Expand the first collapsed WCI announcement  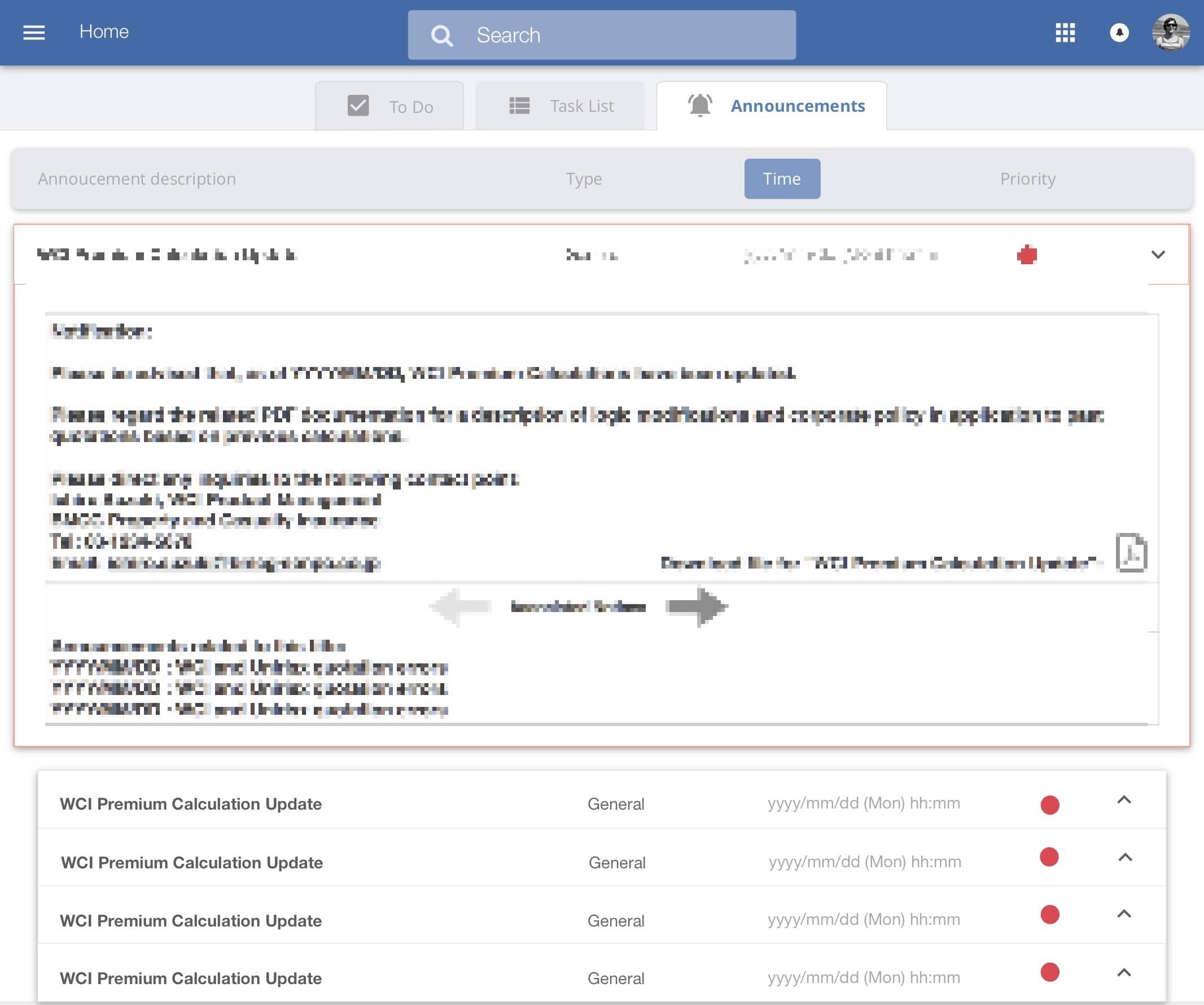(1124, 800)
